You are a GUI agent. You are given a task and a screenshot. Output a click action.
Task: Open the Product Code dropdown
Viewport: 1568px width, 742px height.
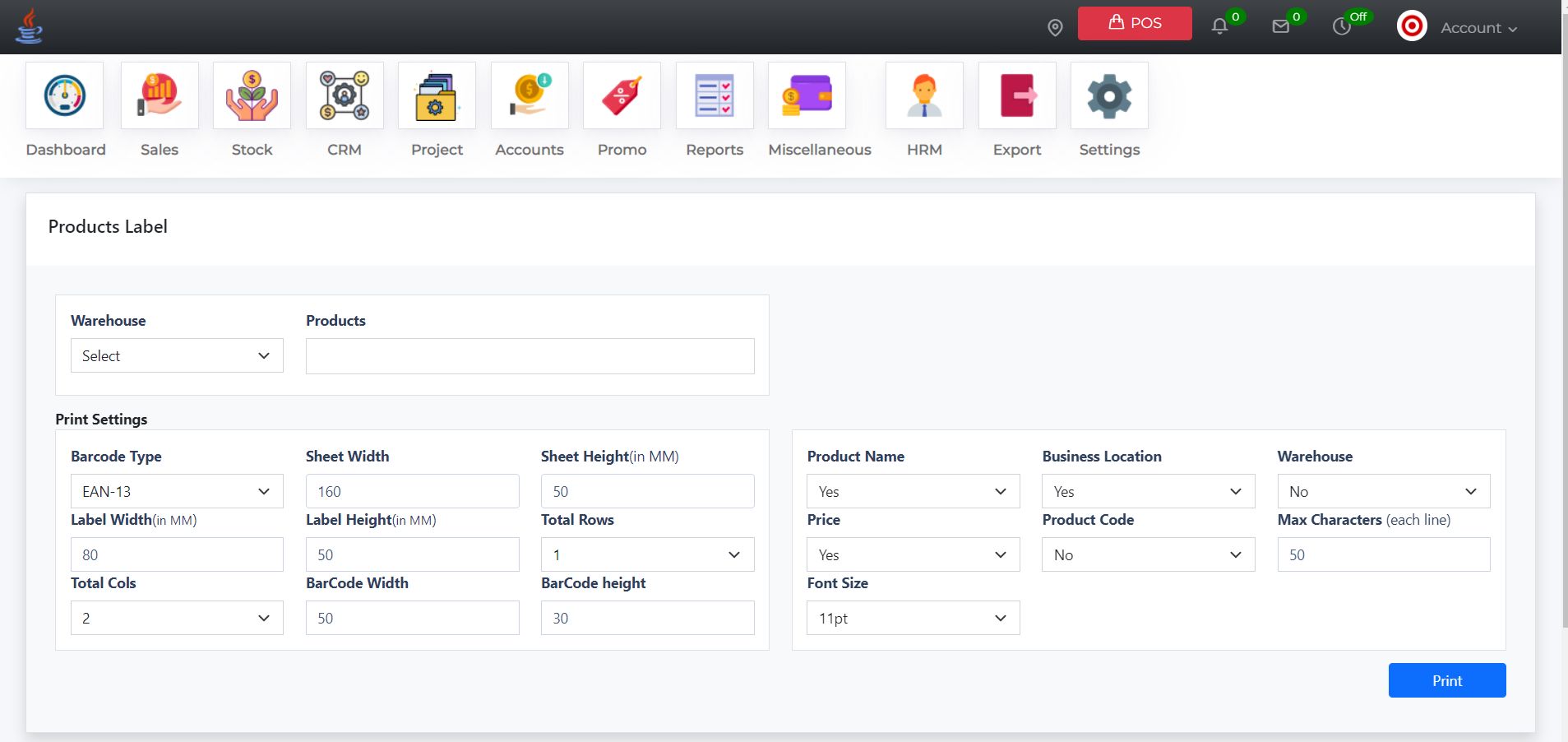(1149, 554)
